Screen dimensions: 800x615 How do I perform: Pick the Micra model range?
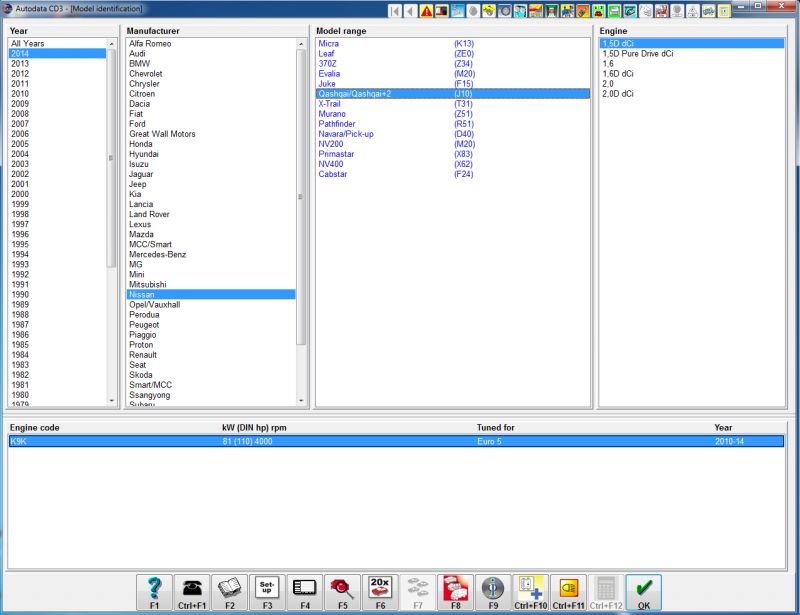coord(453,43)
